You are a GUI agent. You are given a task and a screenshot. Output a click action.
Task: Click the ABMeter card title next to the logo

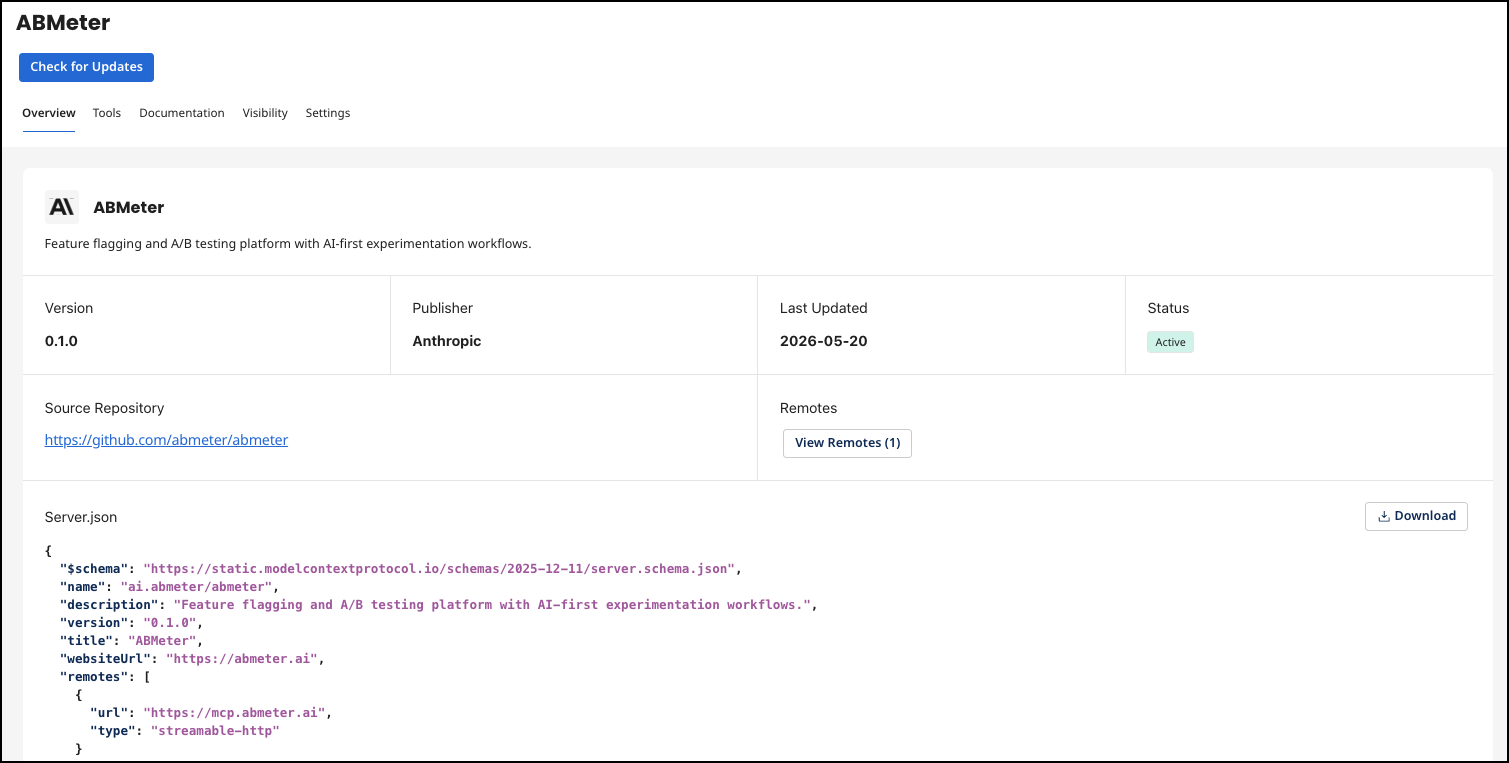click(x=129, y=208)
